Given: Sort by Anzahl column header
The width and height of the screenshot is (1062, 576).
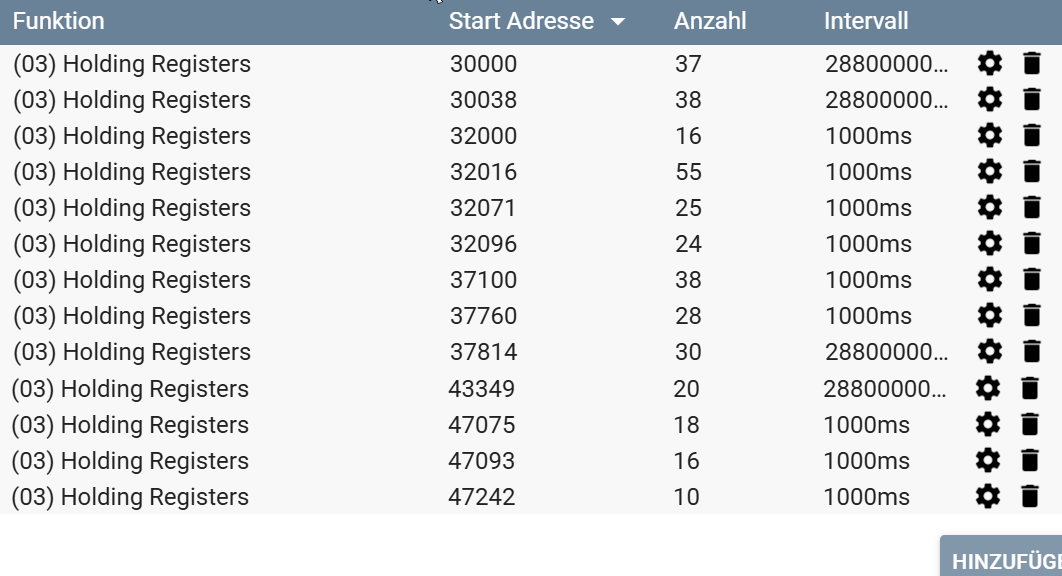Looking at the screenshot, I should point(710,21).
